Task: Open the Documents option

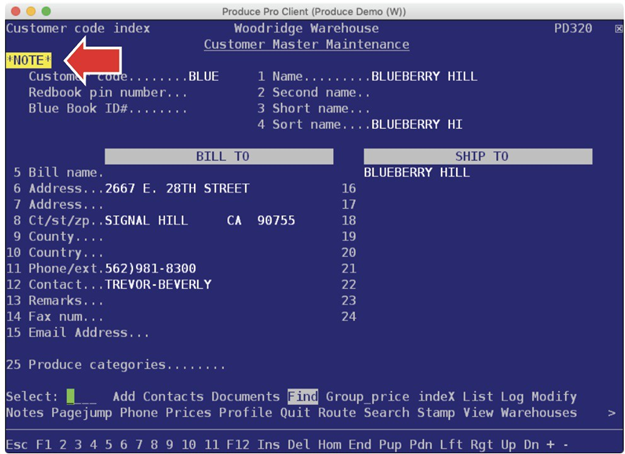Action: tap(245, 396)
